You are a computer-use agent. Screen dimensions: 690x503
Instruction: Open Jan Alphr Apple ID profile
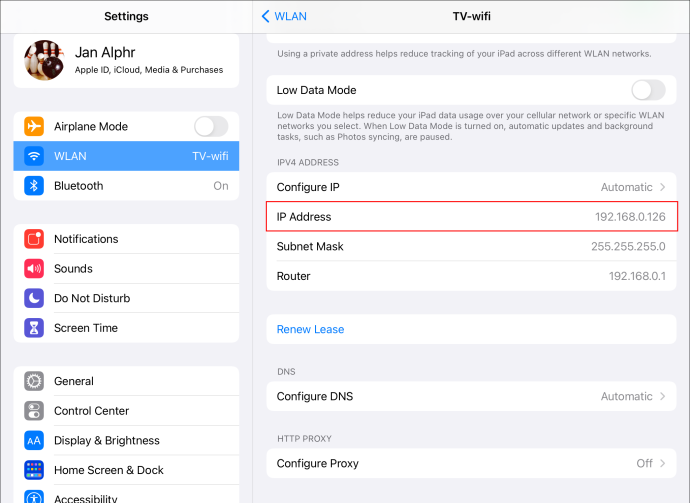(126, 60)
